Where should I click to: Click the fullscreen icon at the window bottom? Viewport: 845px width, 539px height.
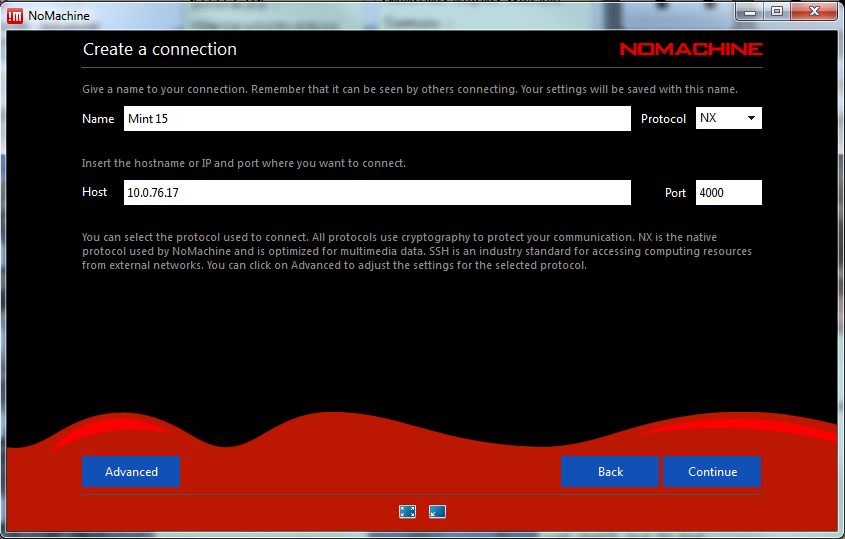(x=407, y=512)
